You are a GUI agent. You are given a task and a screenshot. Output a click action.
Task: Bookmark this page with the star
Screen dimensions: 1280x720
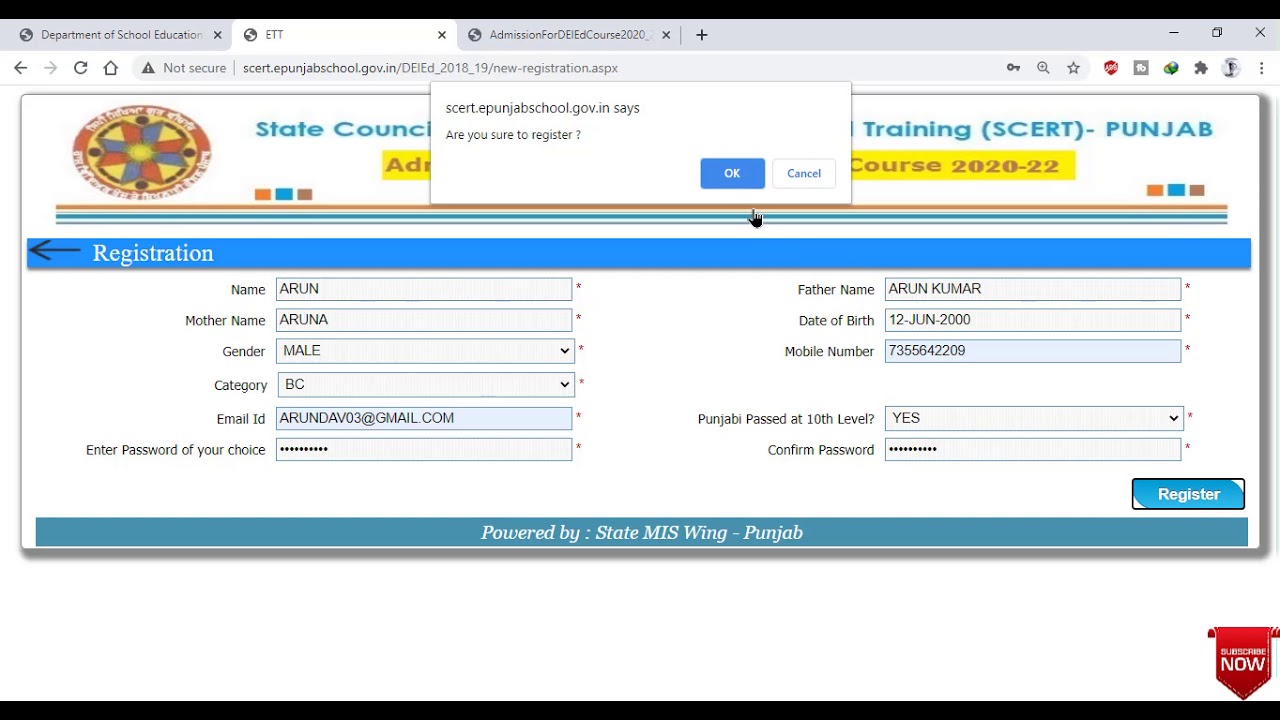coord(1073,68)
